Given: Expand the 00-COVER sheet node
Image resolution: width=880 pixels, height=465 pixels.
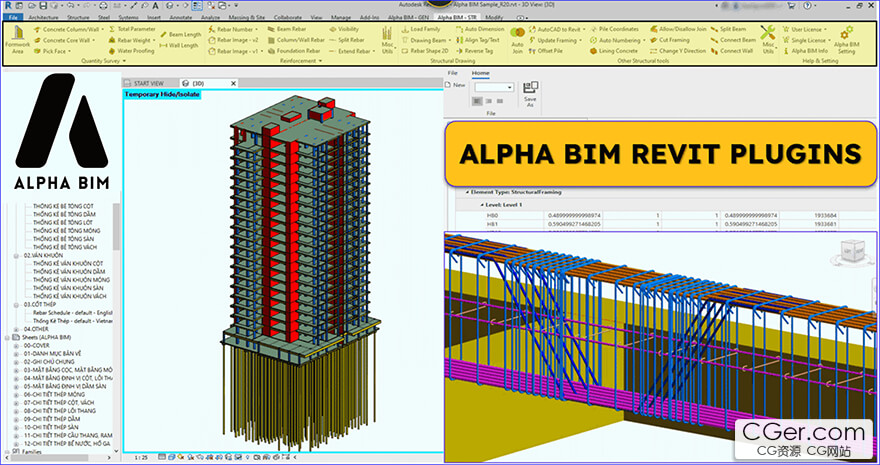Looking at the screenshot, I should click(17, 346).
